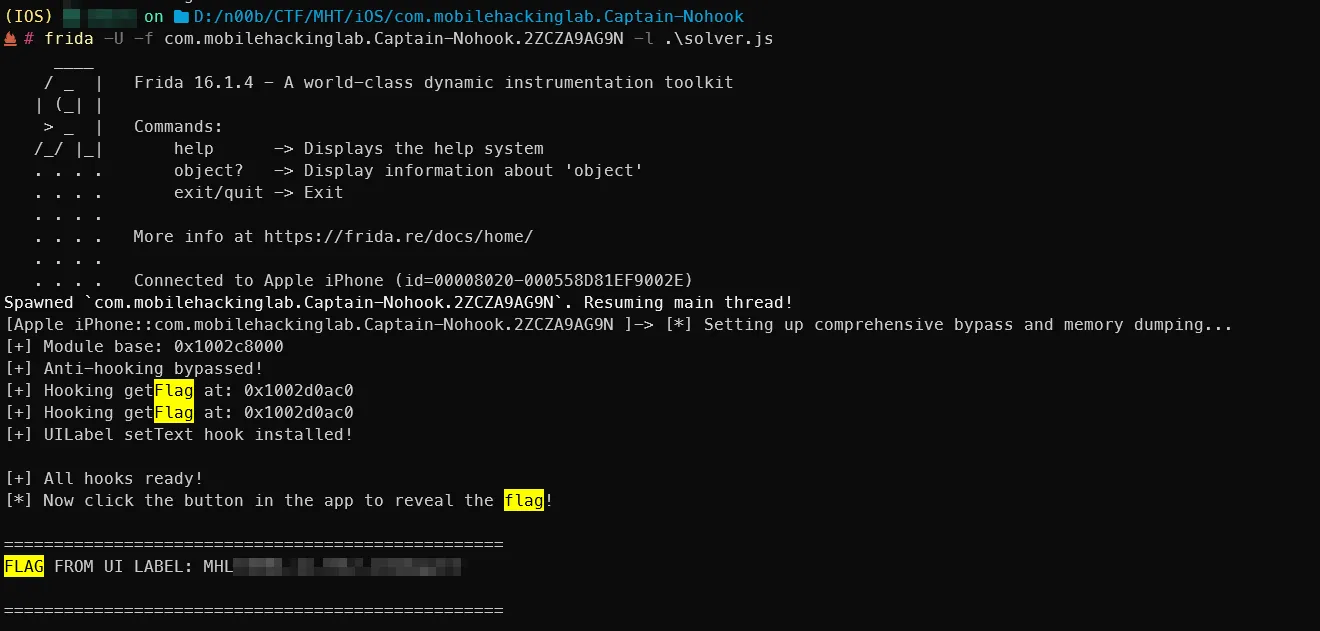The image size is (1320, 631).
Task: Open the frida.re docs home link
Action: tap(398, 237)
